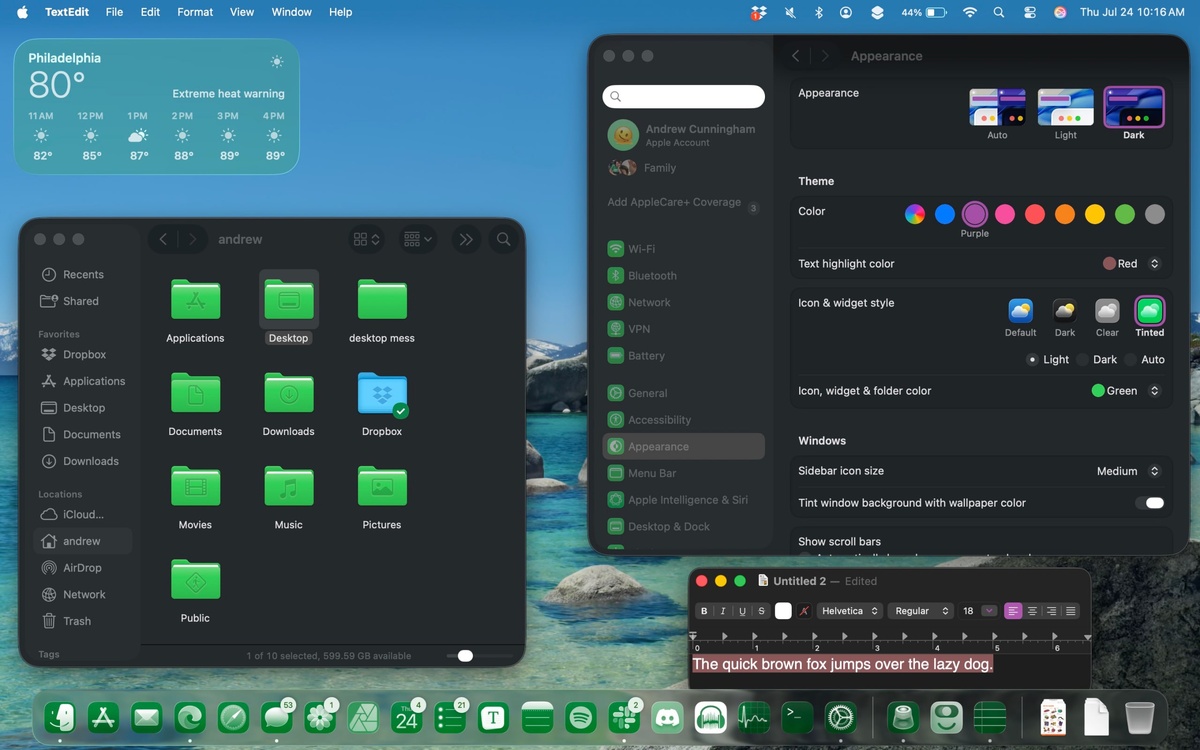Open the File menu

pyautogui.click(x=115, y=12)
